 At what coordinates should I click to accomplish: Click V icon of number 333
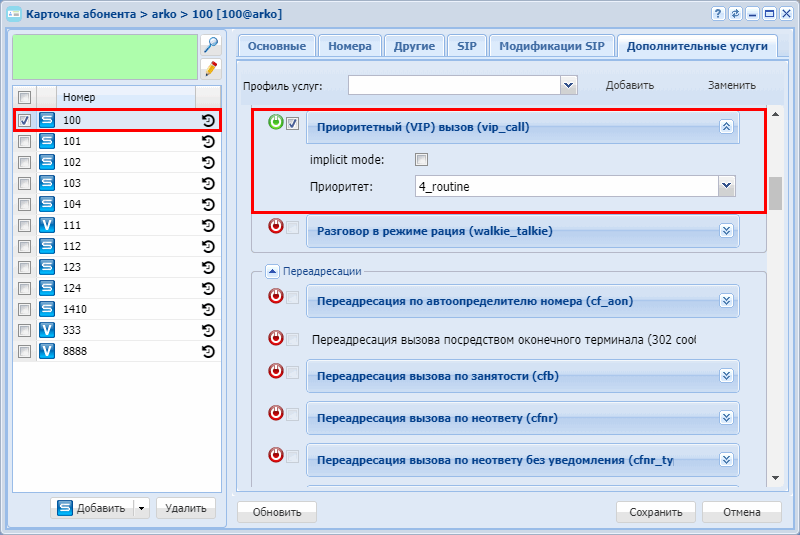pos(46,331)
